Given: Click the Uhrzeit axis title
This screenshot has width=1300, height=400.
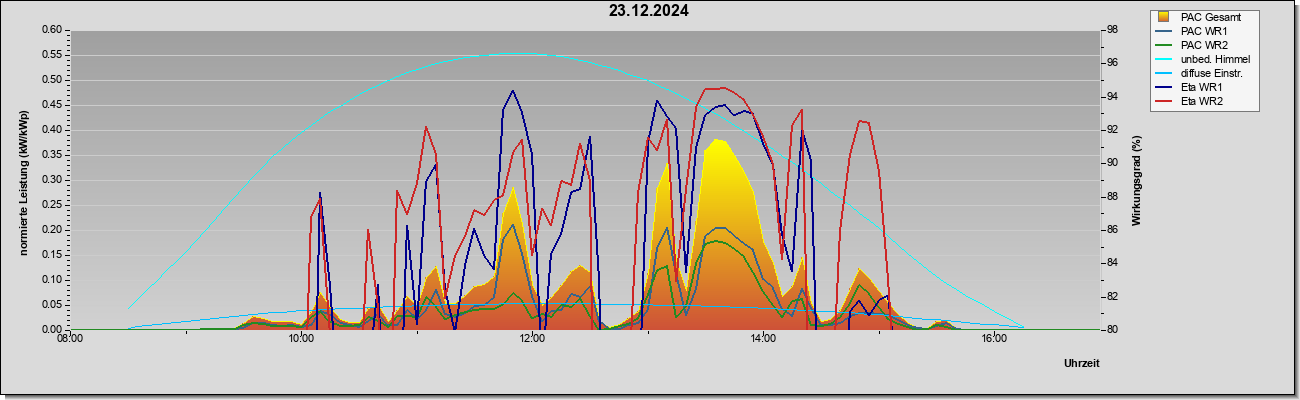Looking at the screenshot, I should [1082, 364].
